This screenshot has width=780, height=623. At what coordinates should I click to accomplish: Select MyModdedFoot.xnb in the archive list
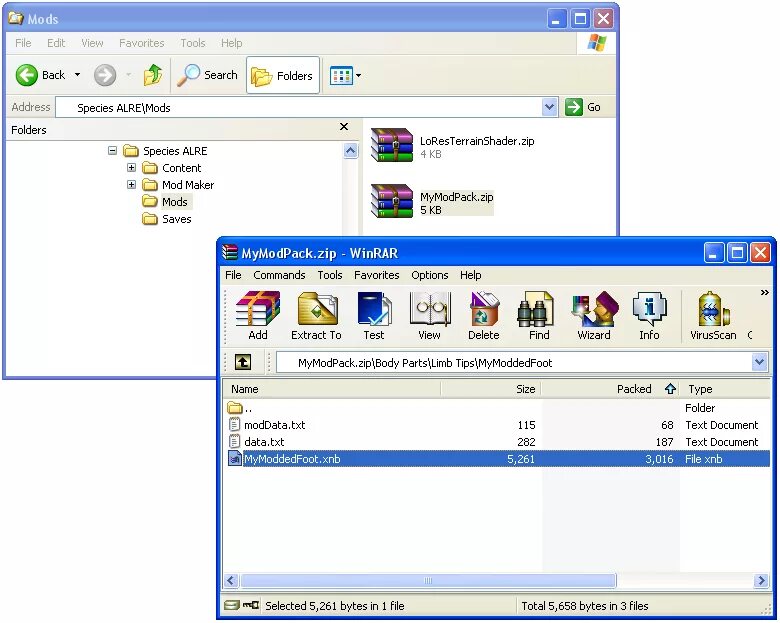coord(497,459)
